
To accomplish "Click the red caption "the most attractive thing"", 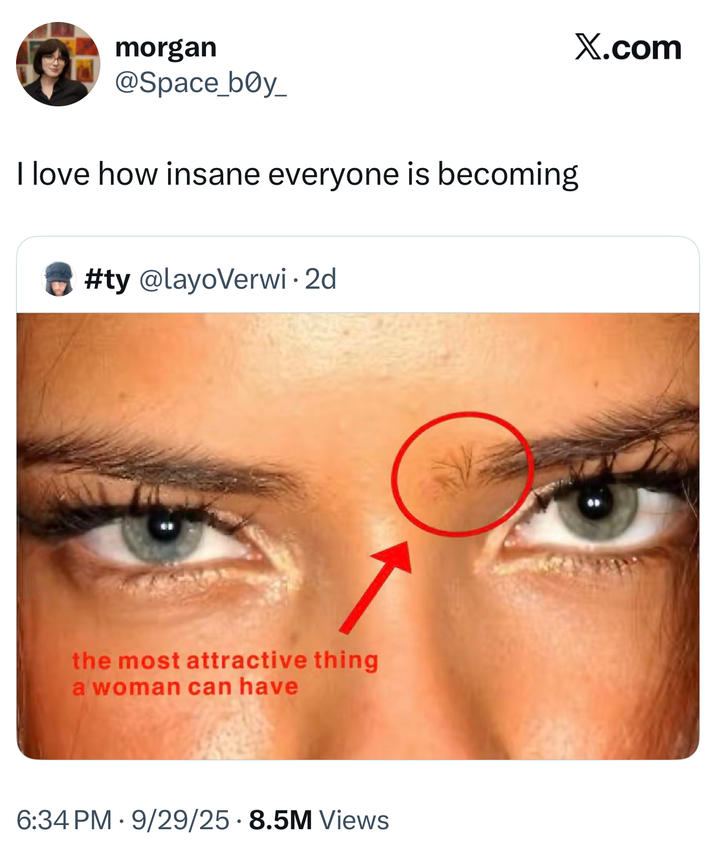I will click(x=224, y=661).
